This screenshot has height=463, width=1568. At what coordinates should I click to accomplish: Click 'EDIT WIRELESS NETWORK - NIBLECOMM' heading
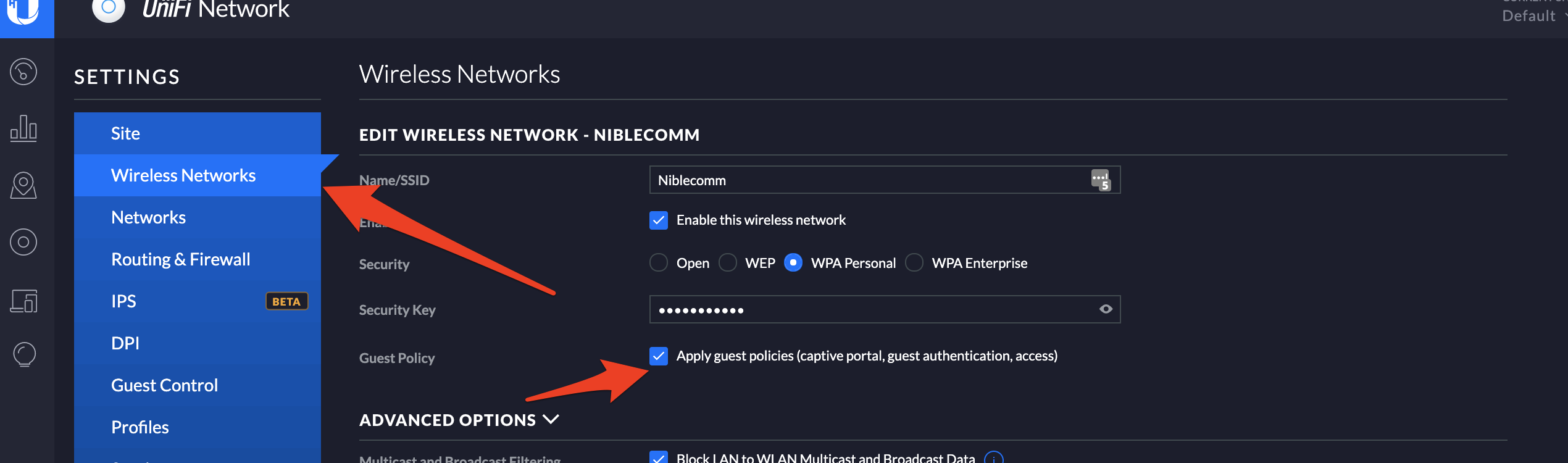pyautogui.click(x=529, y=135)
